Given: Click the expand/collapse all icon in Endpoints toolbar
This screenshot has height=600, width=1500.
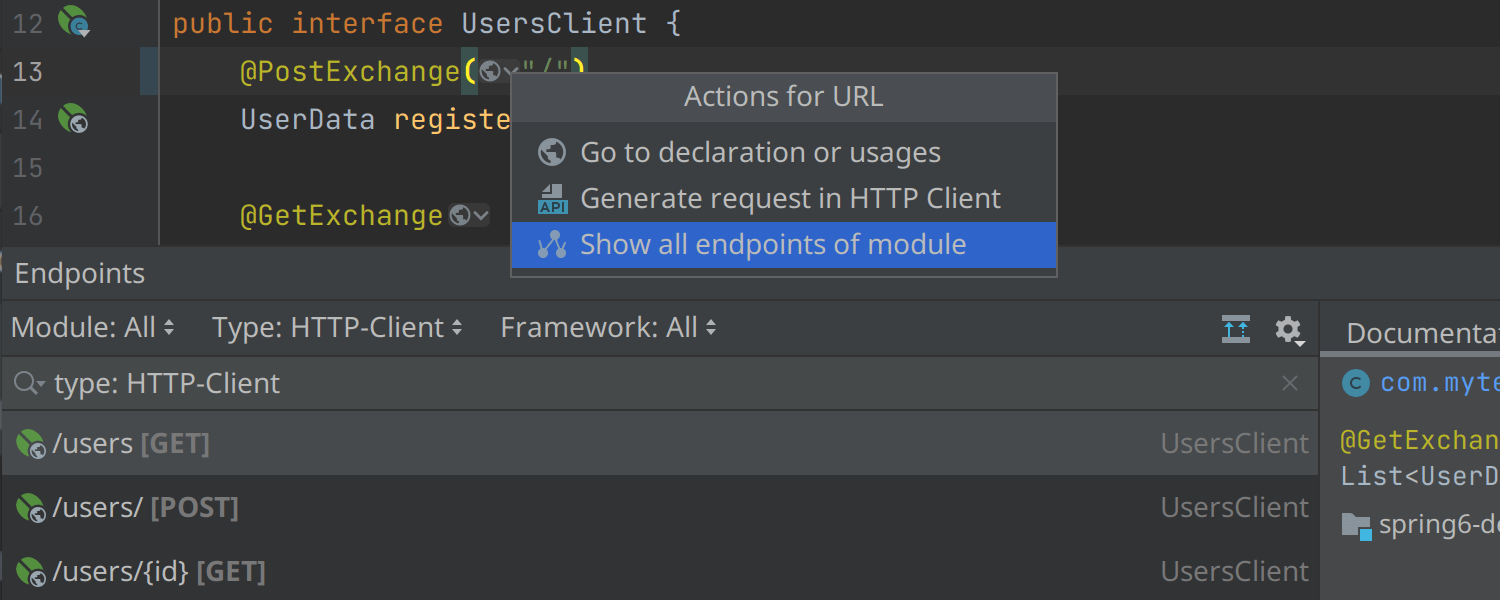Looking at the screenshot, I should [x=1236, y=329].
